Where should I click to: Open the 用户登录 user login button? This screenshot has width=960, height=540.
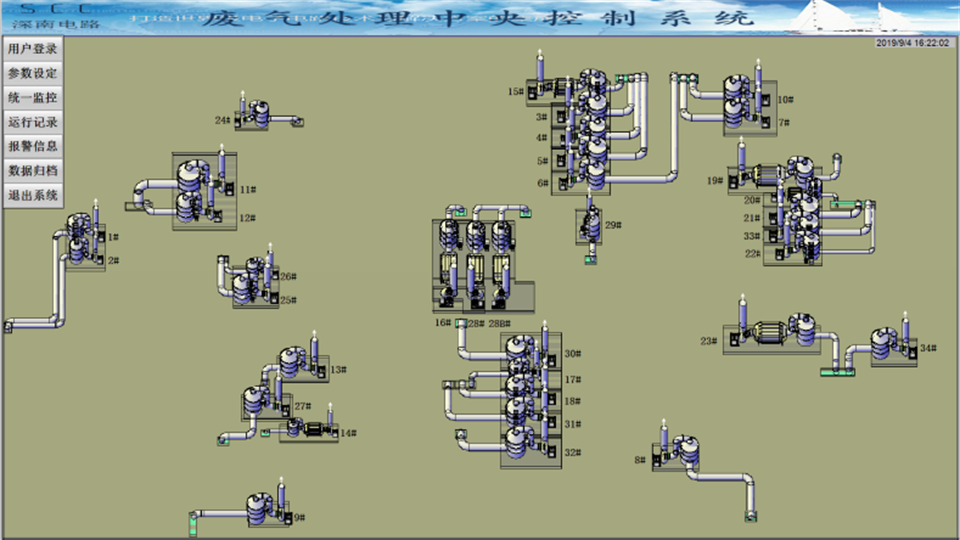(x=33, y=48)
